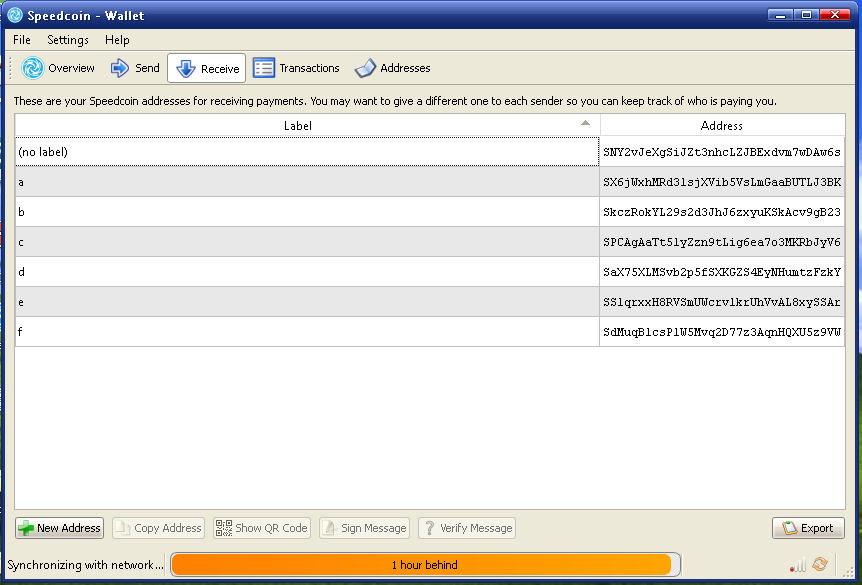Viewport: 862px width, 585px height.
Task: Open the Addresses tab
Action: click(x=393, y=68)
